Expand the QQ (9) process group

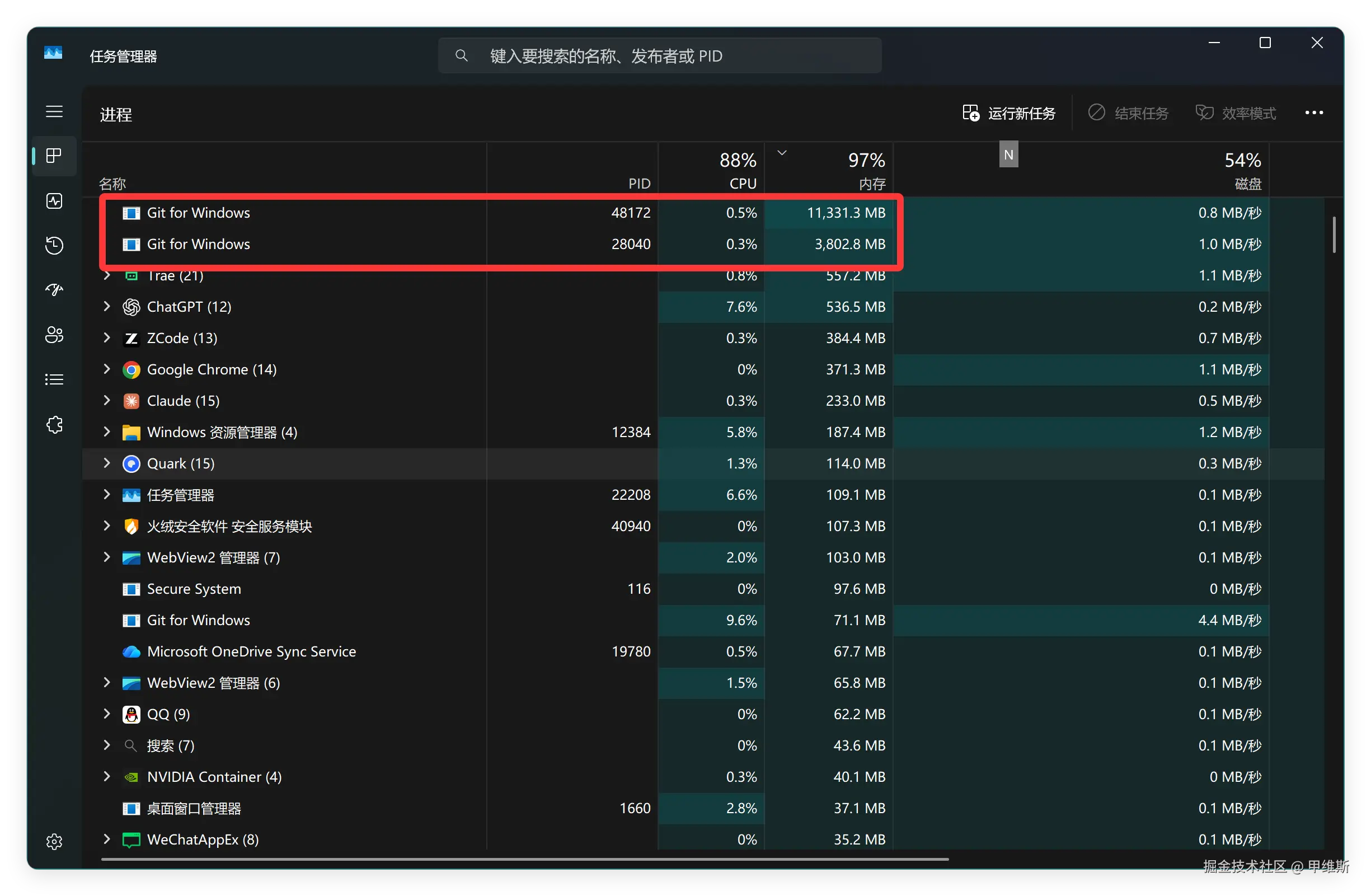(106, 714)
